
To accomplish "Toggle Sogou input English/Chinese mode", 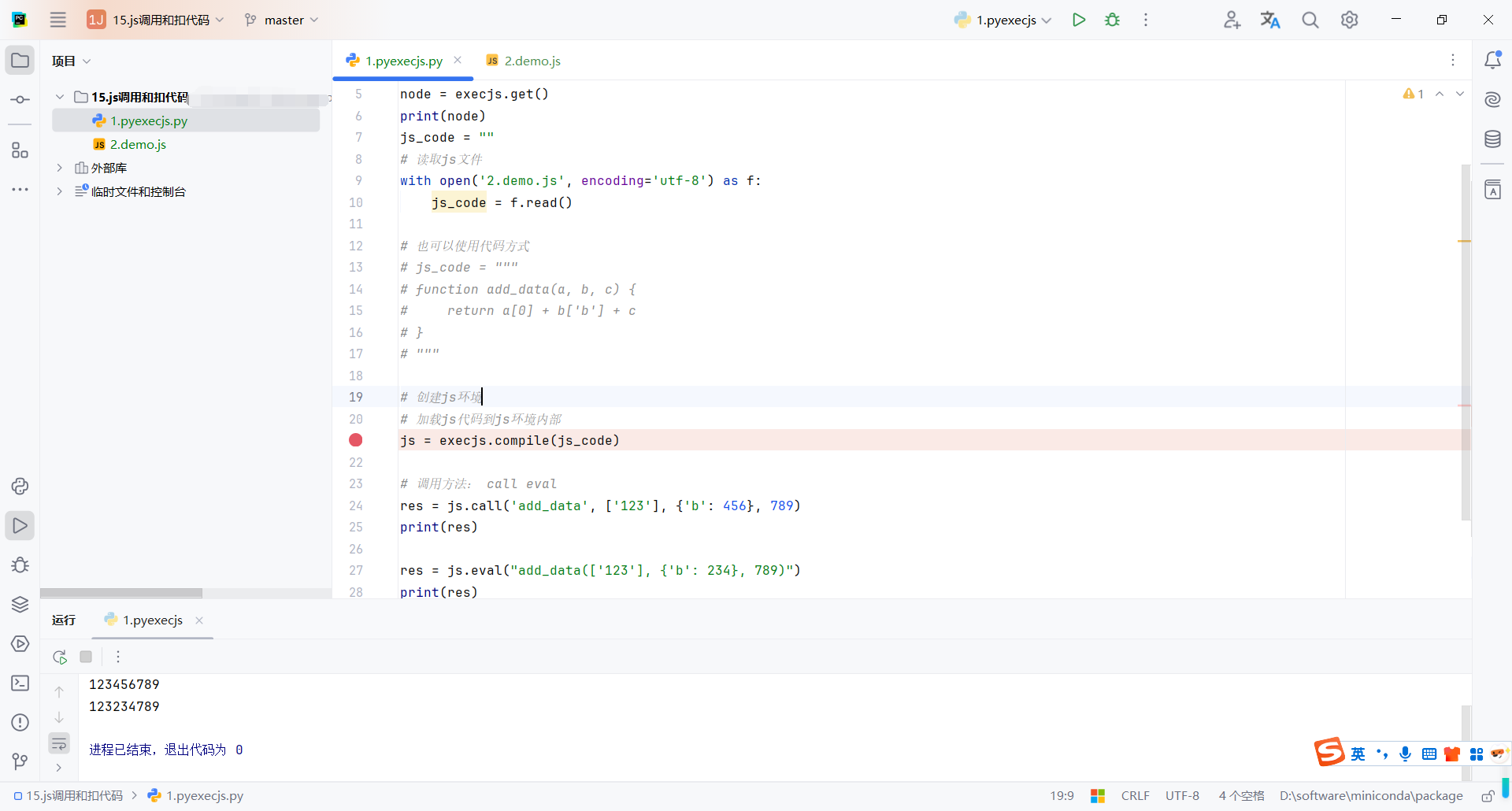I will (1358, 754).
